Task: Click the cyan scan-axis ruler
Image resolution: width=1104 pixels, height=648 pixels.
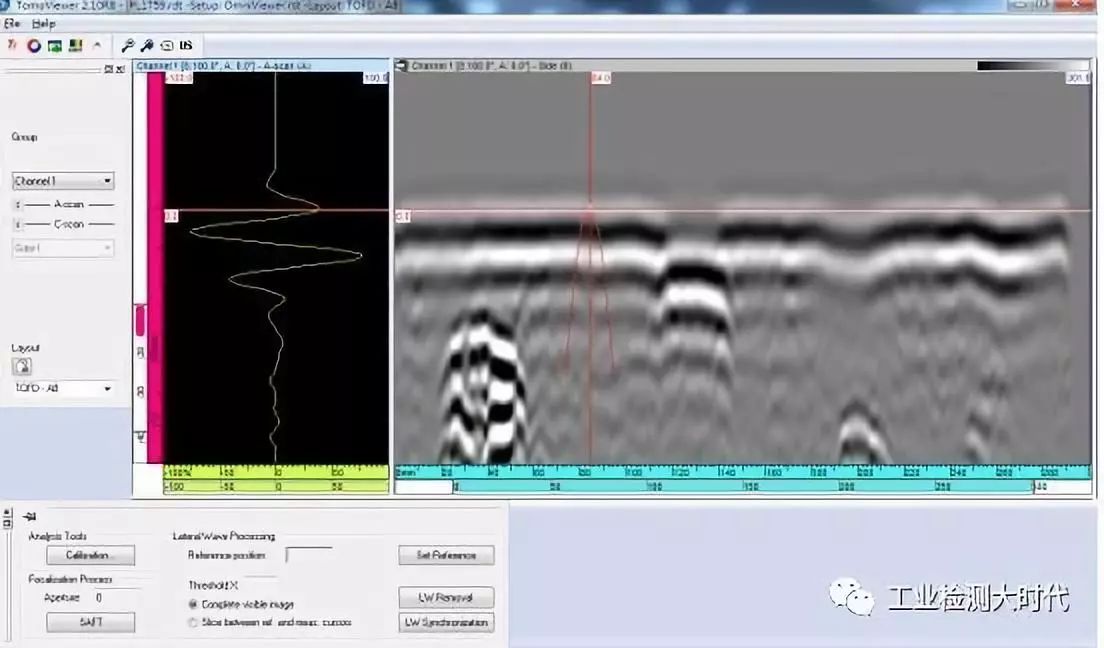Action: (743, 472)
